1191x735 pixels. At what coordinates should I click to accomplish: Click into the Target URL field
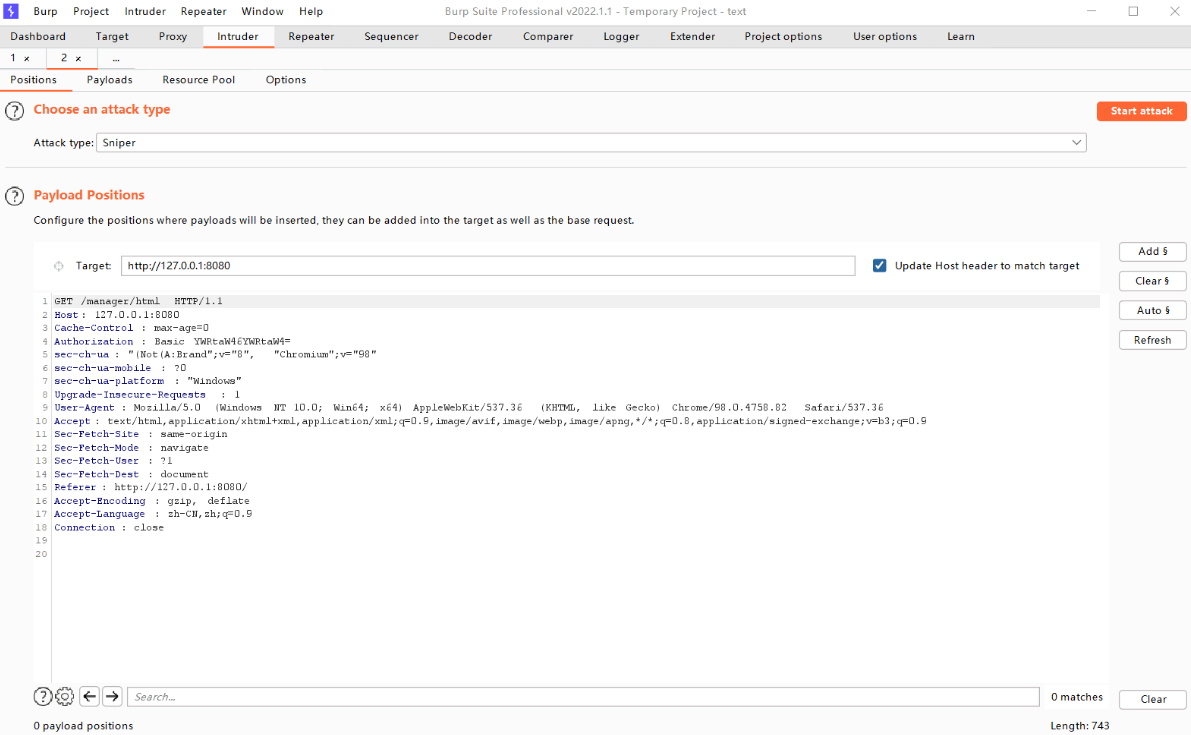(488, 266)
